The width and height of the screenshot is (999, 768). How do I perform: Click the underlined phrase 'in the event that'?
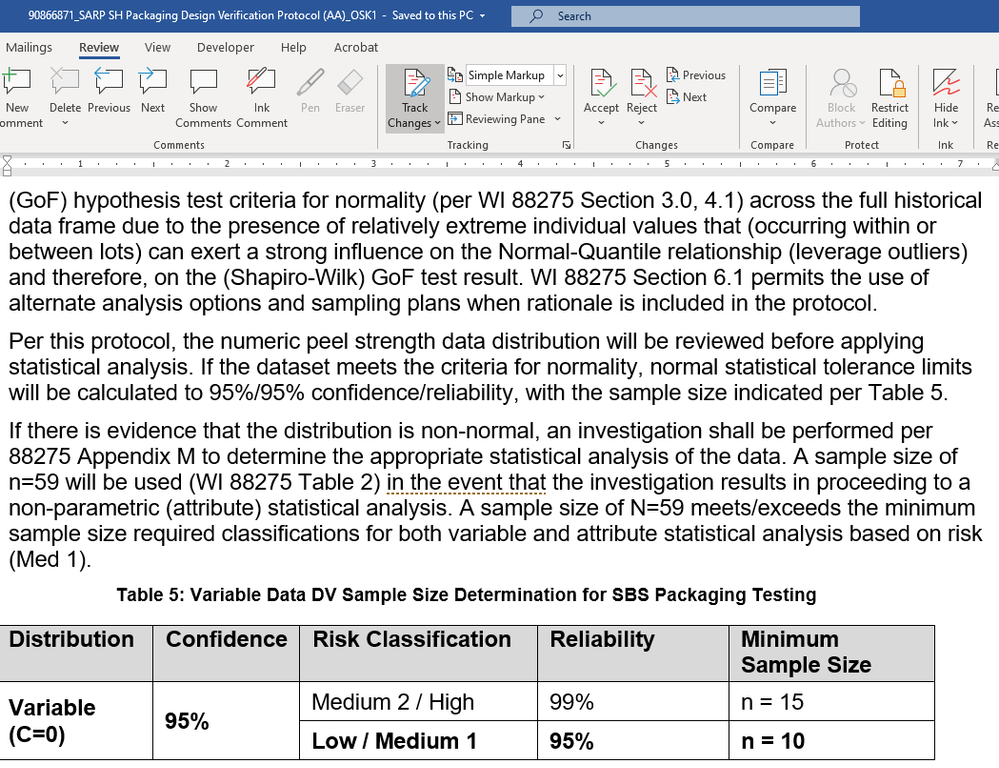[x=466, y=482]
